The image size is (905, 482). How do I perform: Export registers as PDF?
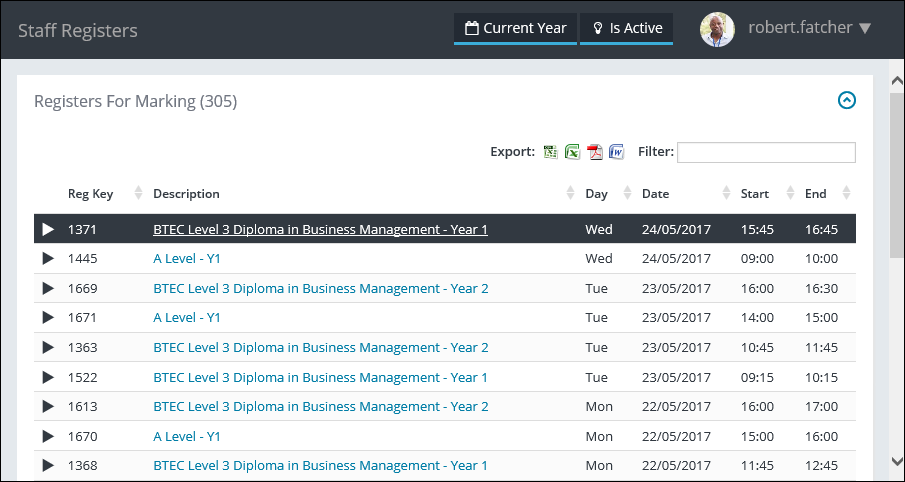[x=594, y=152]
